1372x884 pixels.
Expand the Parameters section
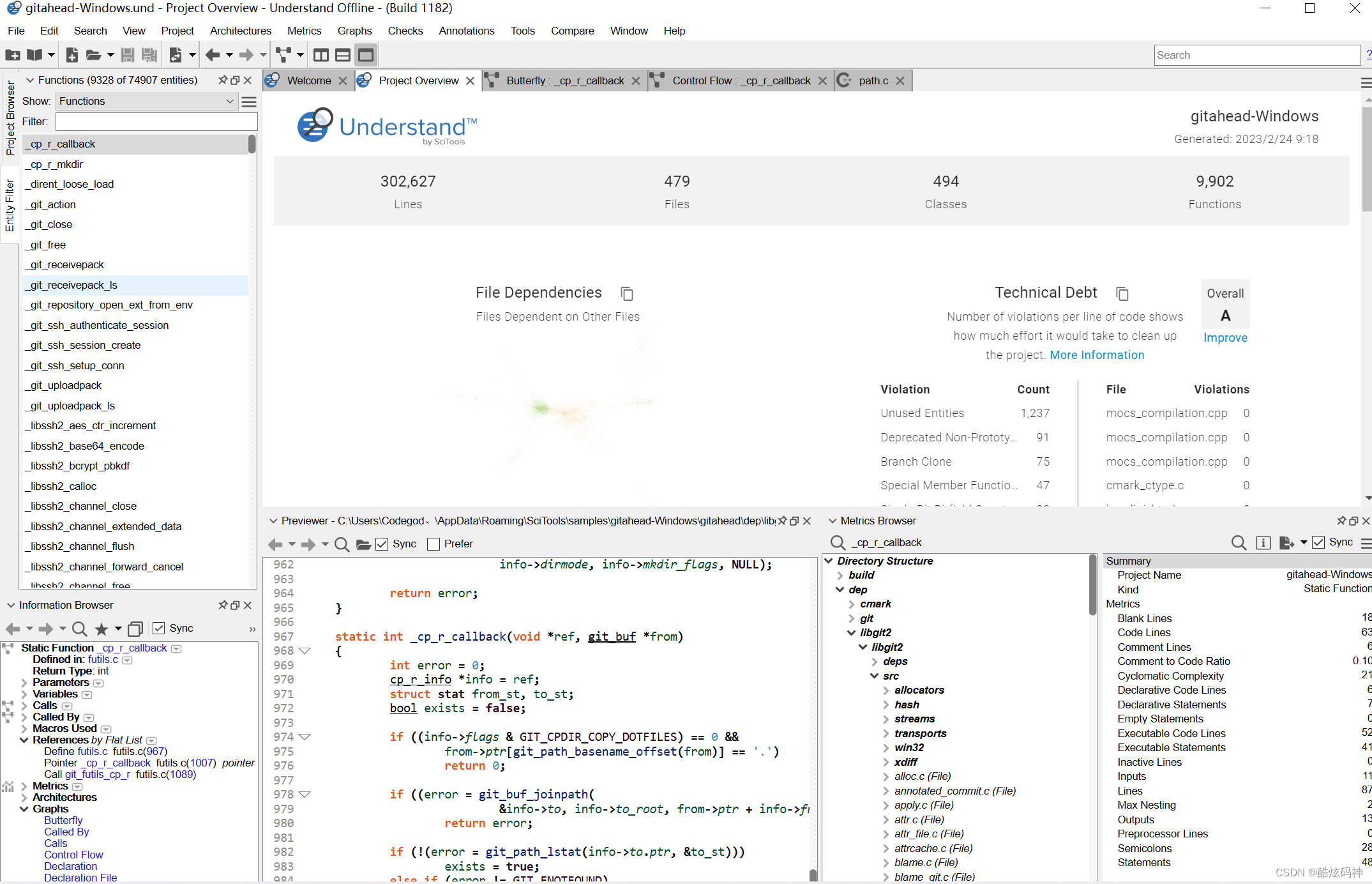(x=24, y=683)
